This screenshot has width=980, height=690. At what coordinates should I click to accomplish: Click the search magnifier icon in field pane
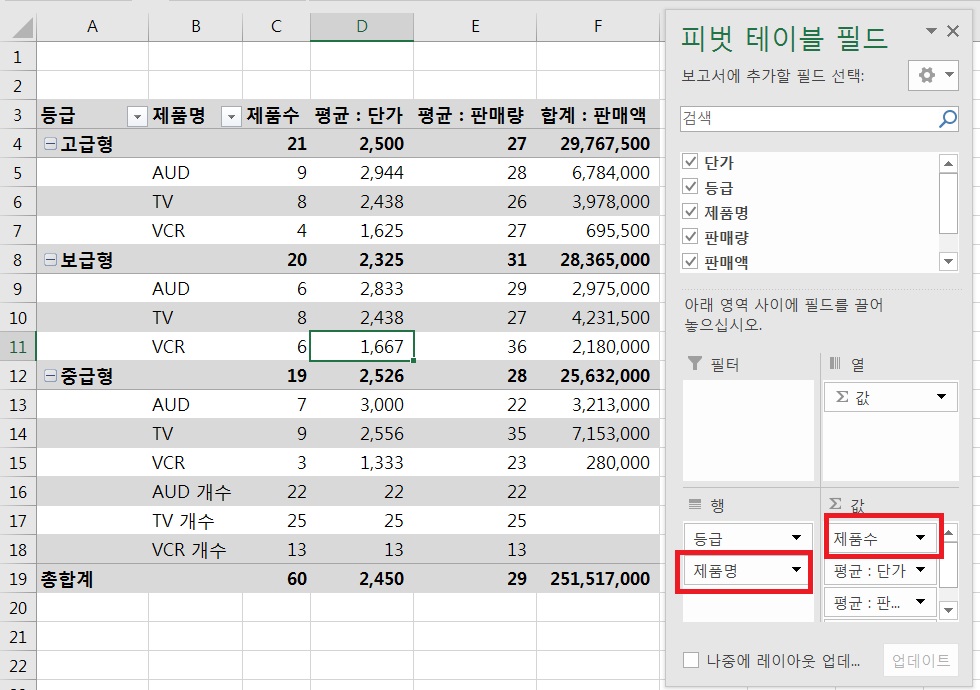947,119
